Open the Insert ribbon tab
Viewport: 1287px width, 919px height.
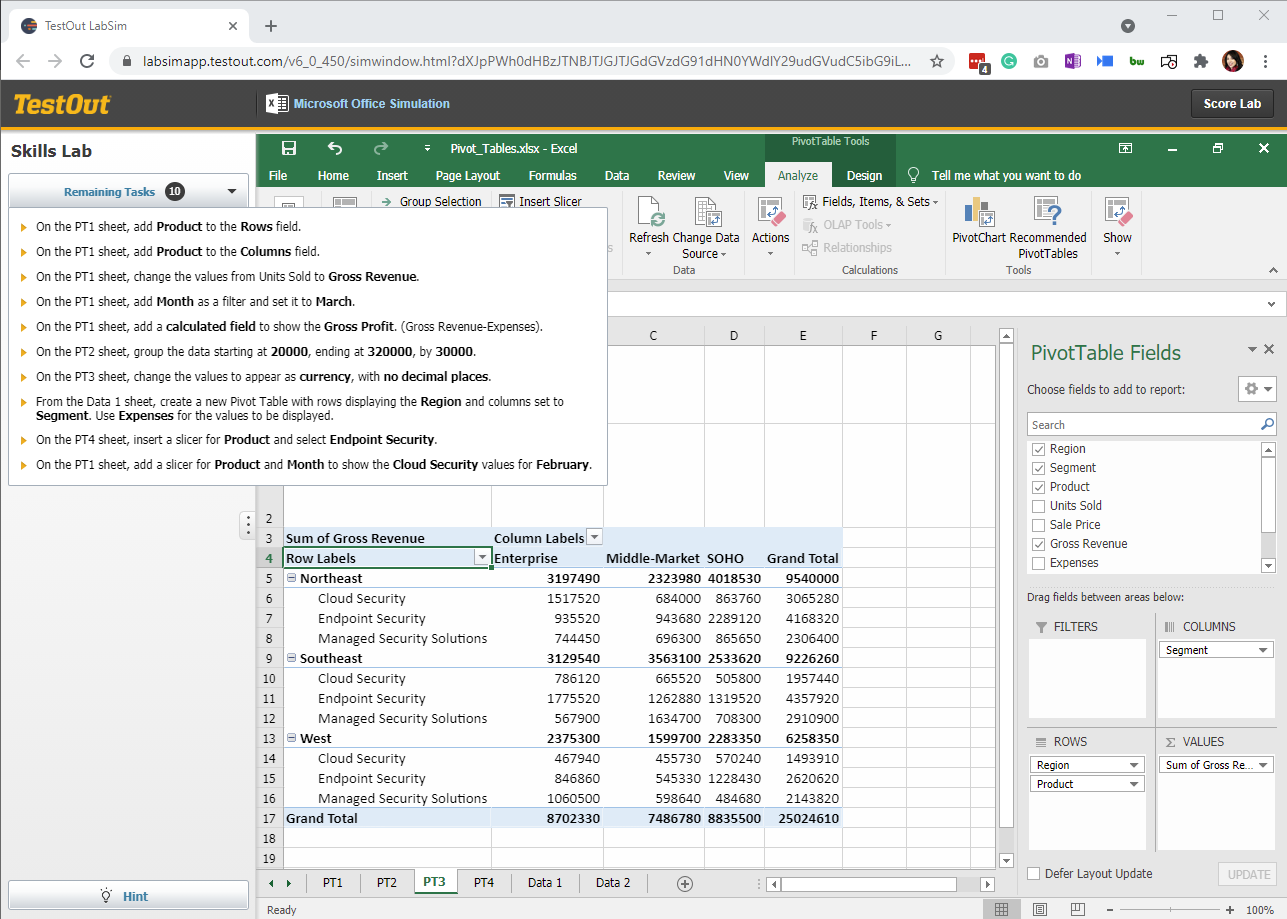tap(392, 175)
